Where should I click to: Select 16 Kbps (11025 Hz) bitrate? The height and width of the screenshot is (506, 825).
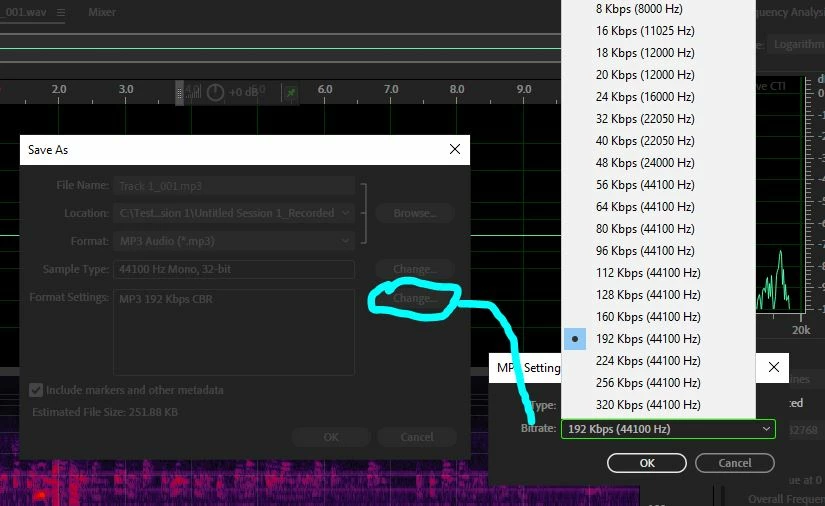659,31
